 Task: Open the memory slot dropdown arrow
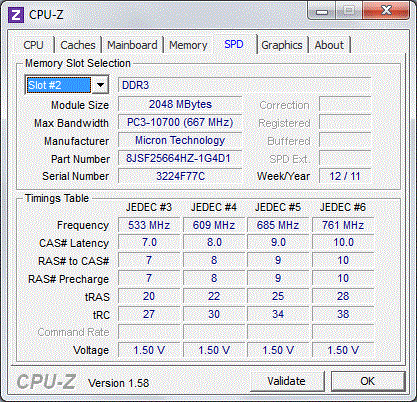pos(100,85)
